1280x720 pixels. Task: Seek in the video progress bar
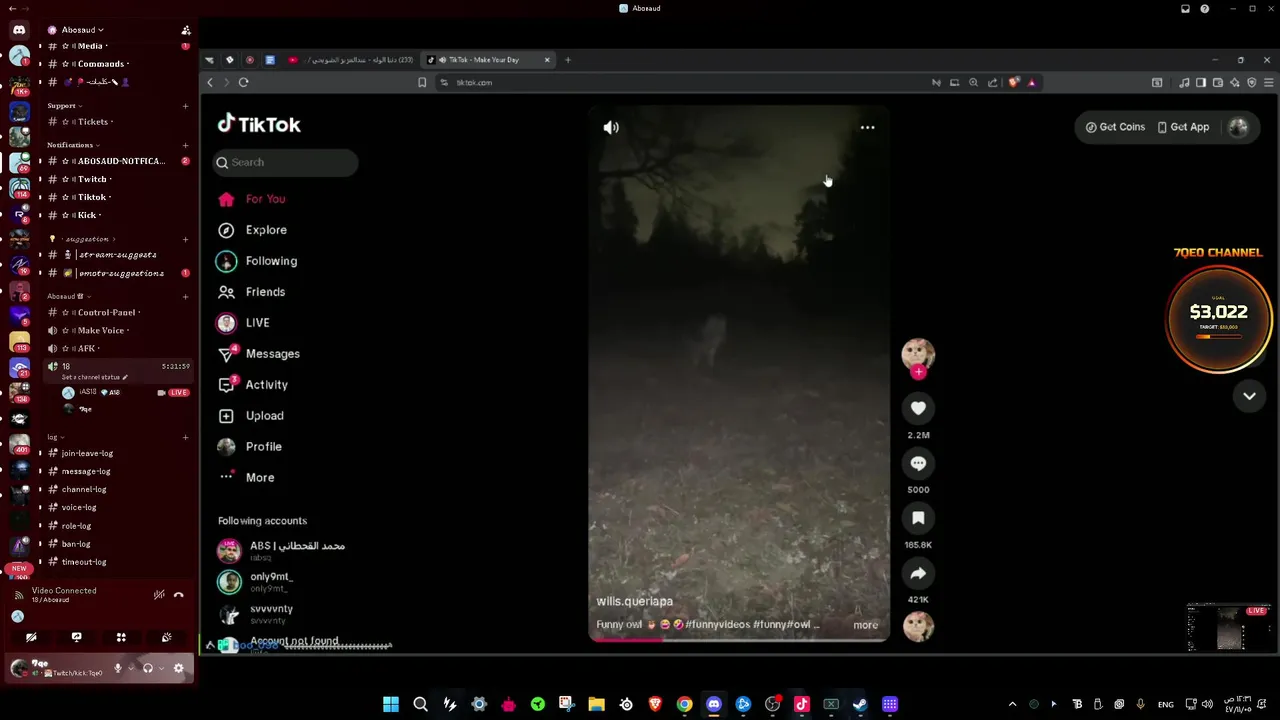738,639
